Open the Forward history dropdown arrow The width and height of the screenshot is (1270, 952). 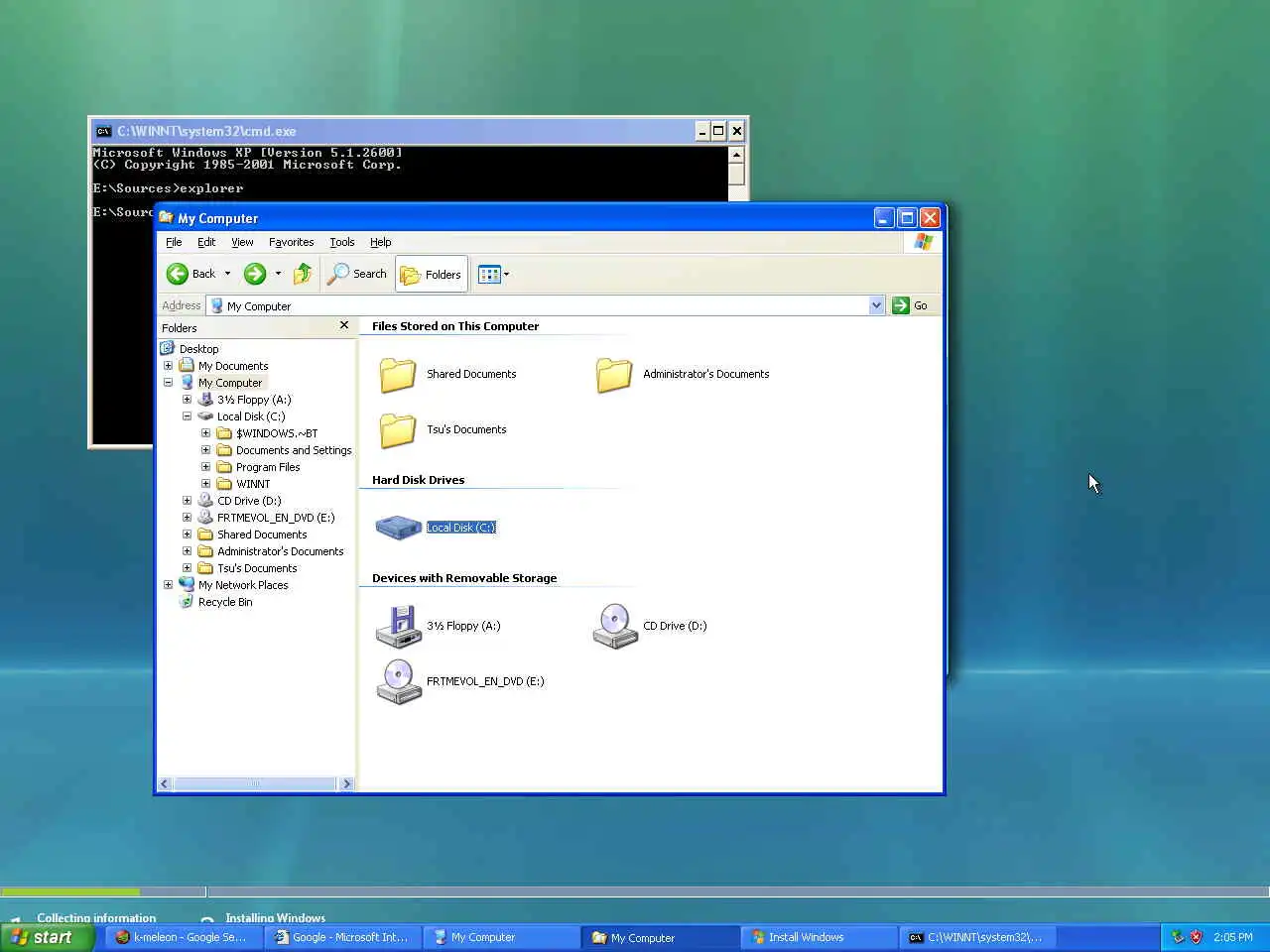coord(278,274)
